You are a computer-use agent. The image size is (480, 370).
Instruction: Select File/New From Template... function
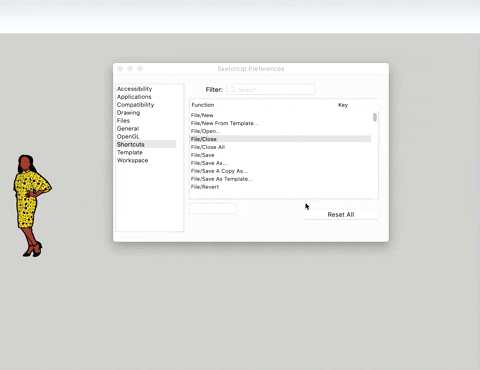click(280, 123)
